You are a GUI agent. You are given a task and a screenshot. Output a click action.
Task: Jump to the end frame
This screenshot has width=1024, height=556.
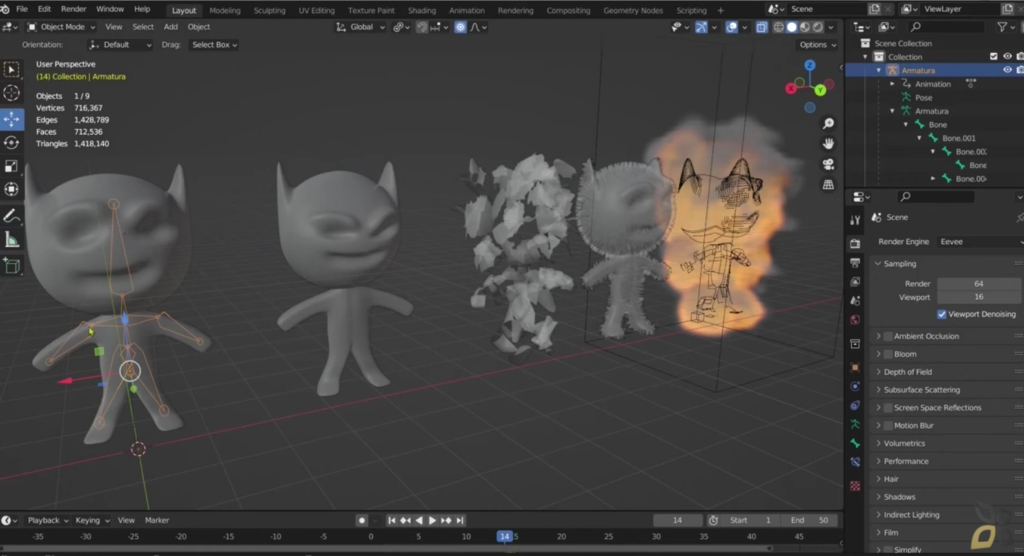460,521
